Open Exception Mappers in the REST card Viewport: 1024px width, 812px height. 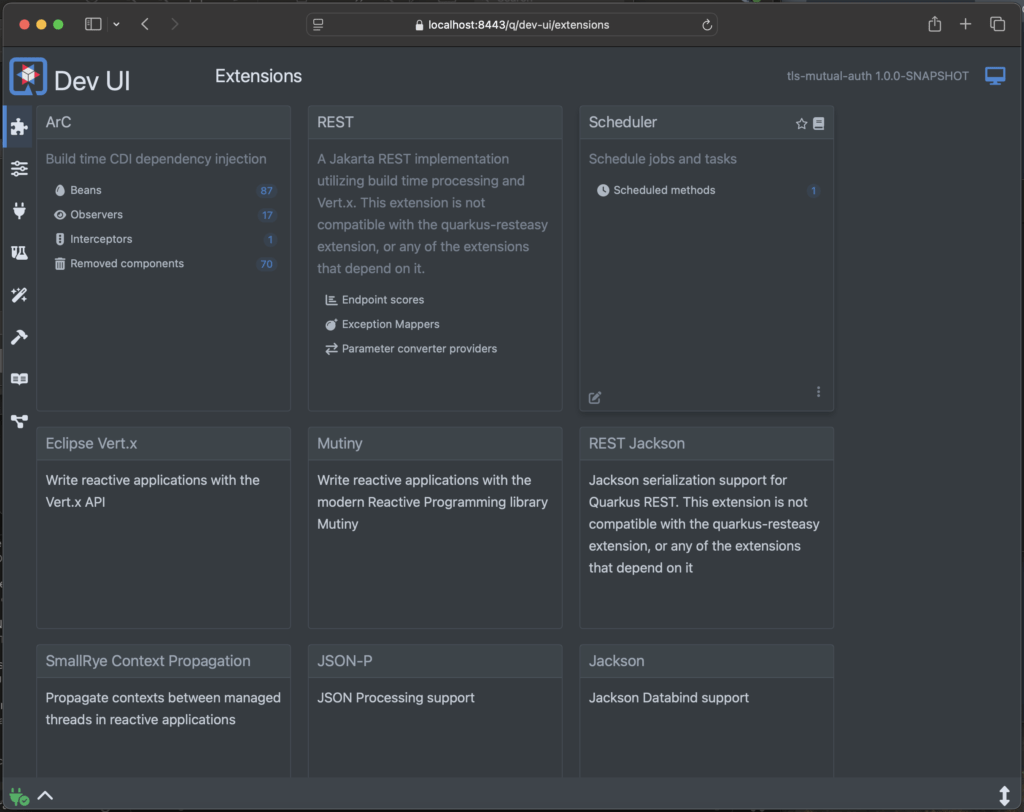click(391, 324)
